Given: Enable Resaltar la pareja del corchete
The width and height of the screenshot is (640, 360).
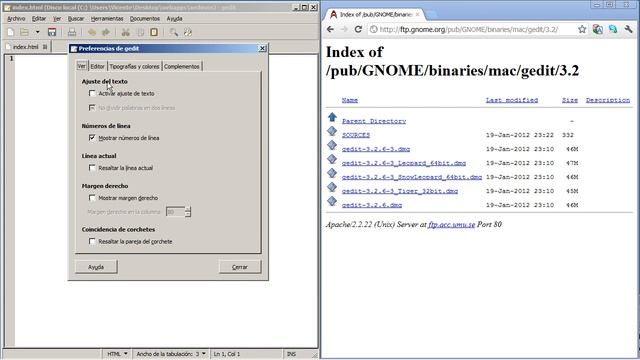Looking at the screenshot, I should pyautogui.click(x=92, y=242).
